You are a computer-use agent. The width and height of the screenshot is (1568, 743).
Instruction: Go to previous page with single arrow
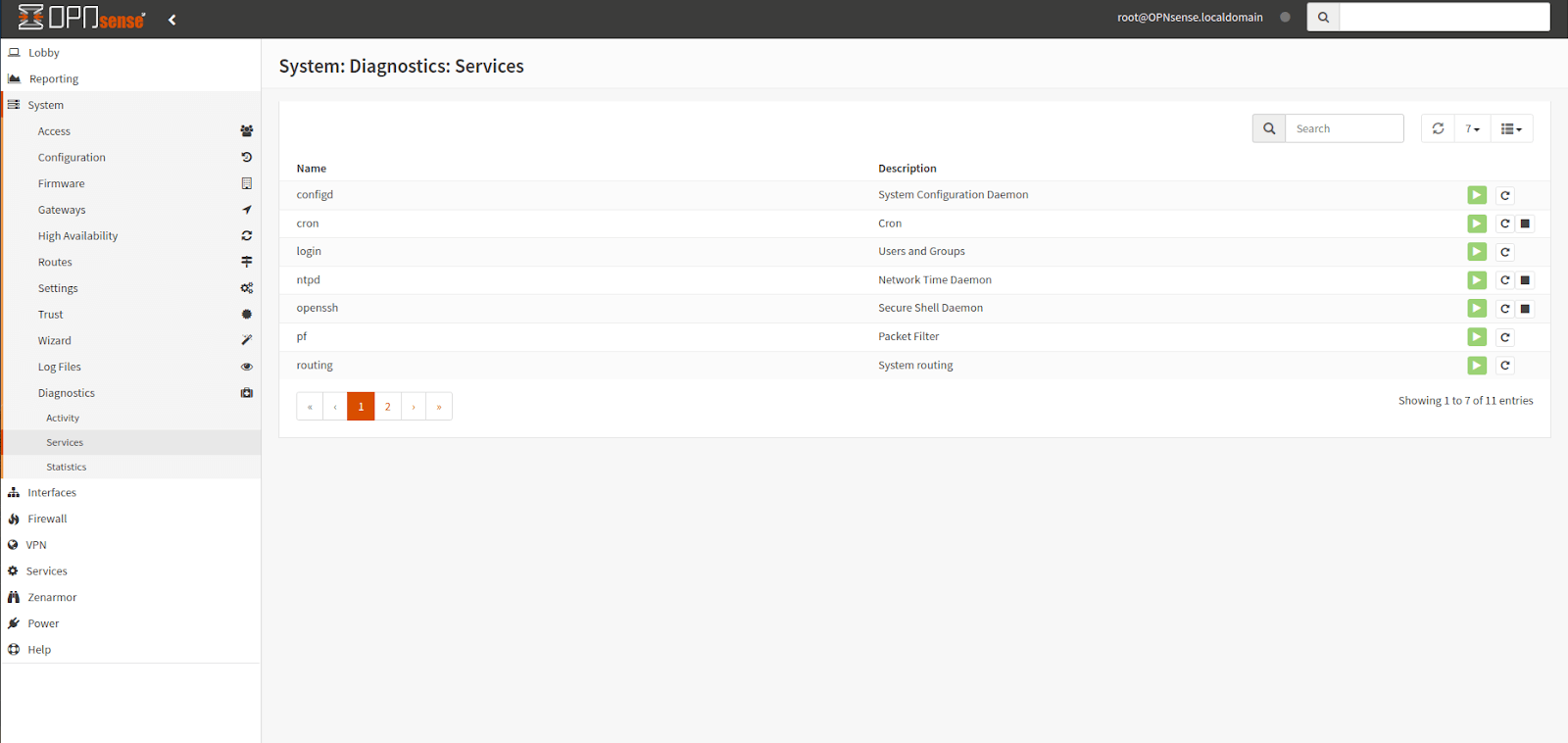335,407
